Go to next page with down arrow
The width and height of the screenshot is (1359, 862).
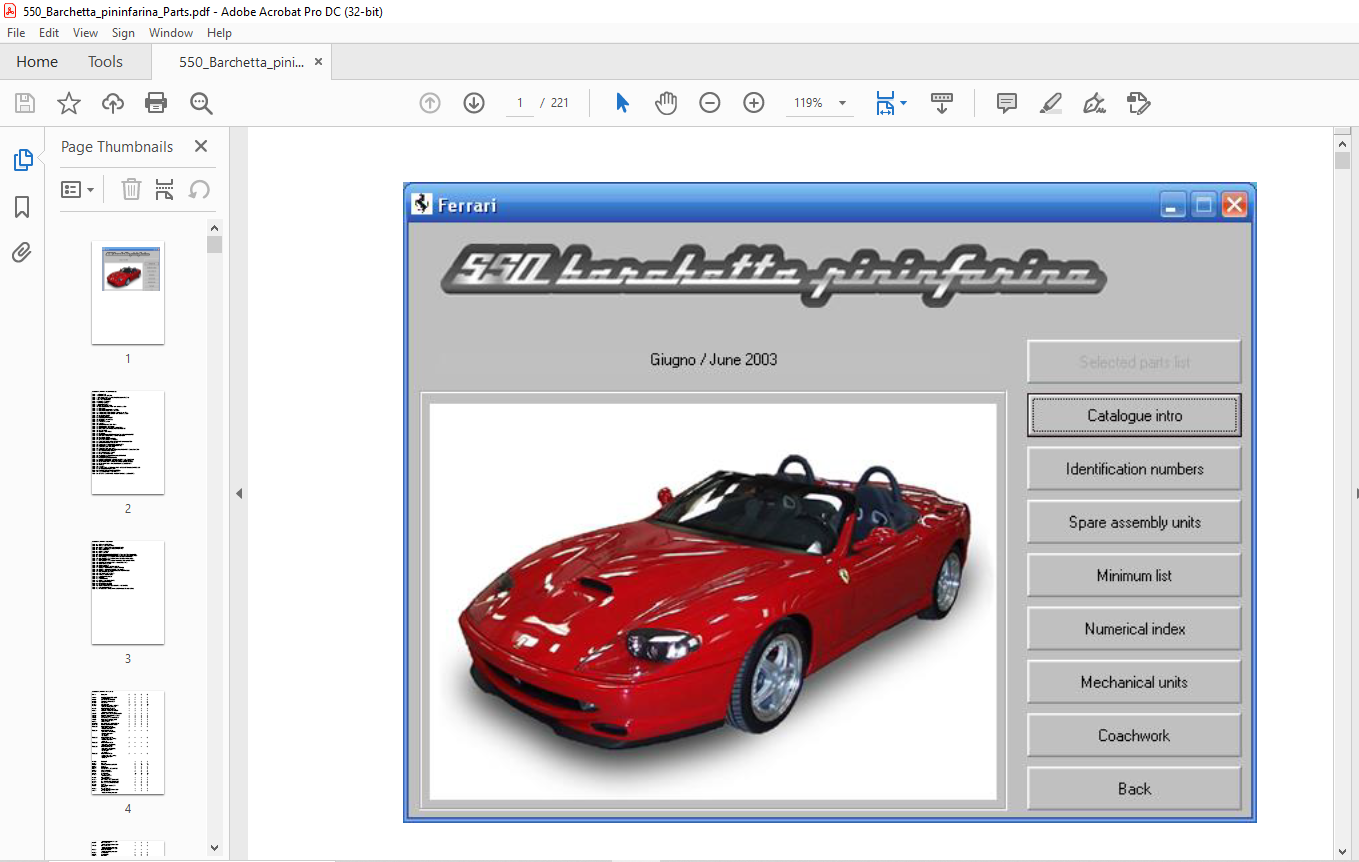pos(474,103)
